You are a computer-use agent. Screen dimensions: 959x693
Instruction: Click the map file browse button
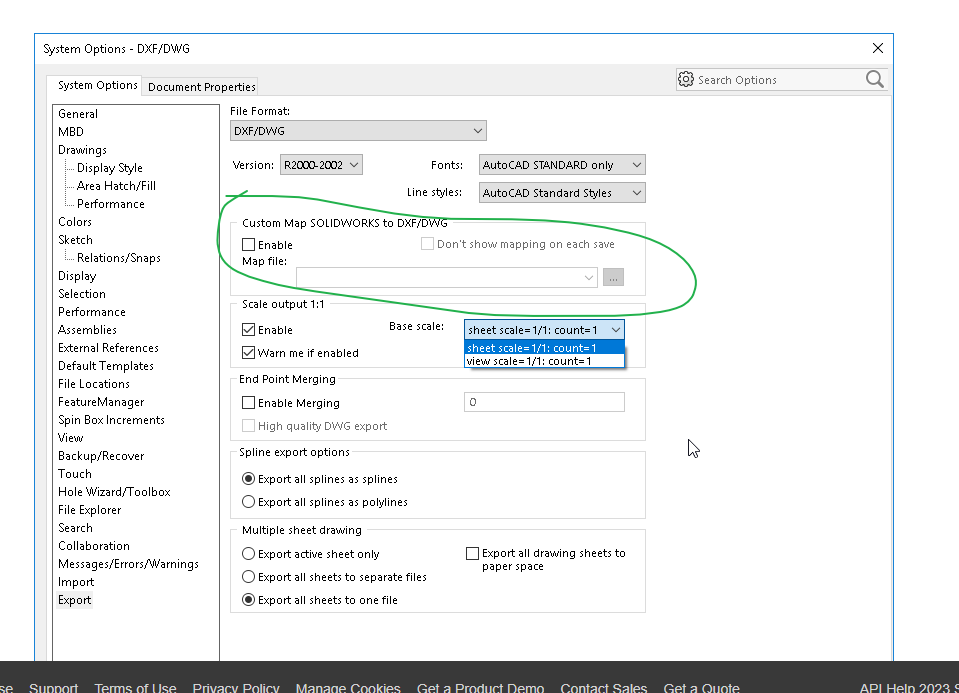coord(613,278)
